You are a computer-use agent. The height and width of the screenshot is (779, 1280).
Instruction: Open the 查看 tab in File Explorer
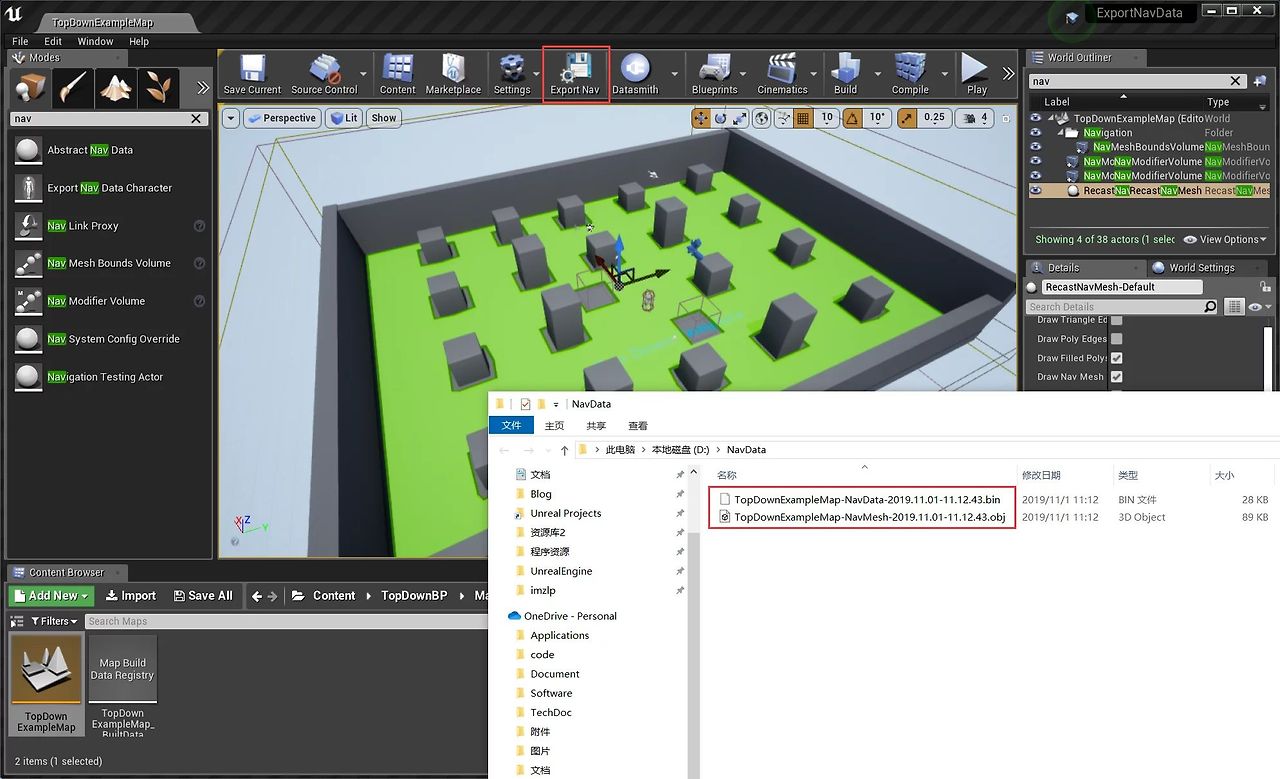(638, 426)
